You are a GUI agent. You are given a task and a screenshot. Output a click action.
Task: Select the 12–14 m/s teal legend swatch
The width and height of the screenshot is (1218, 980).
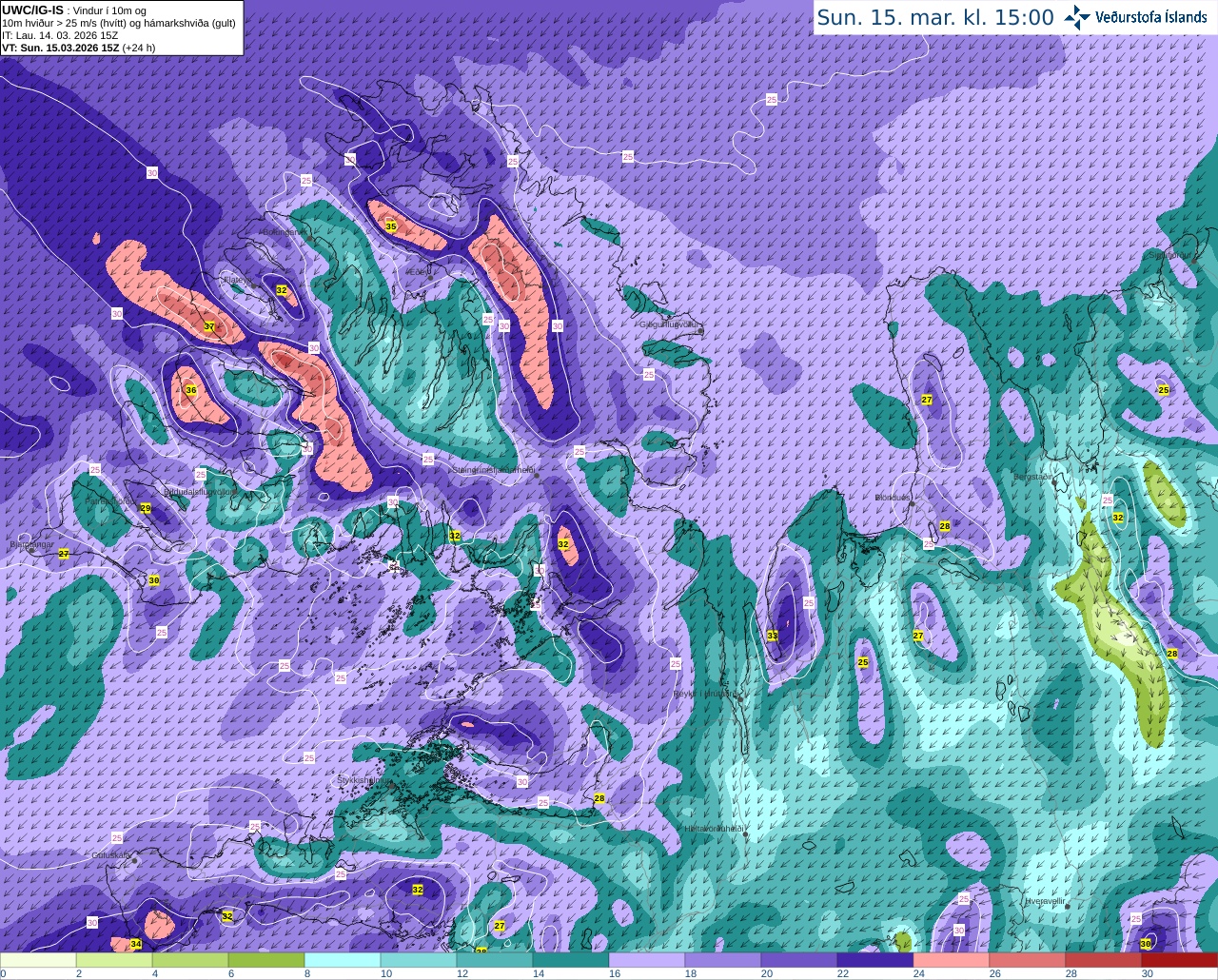495,960
